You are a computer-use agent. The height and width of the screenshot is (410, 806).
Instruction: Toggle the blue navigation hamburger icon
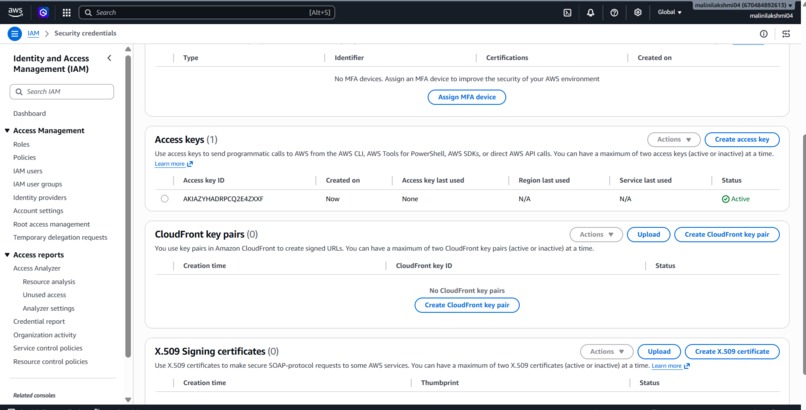(14, 33)
